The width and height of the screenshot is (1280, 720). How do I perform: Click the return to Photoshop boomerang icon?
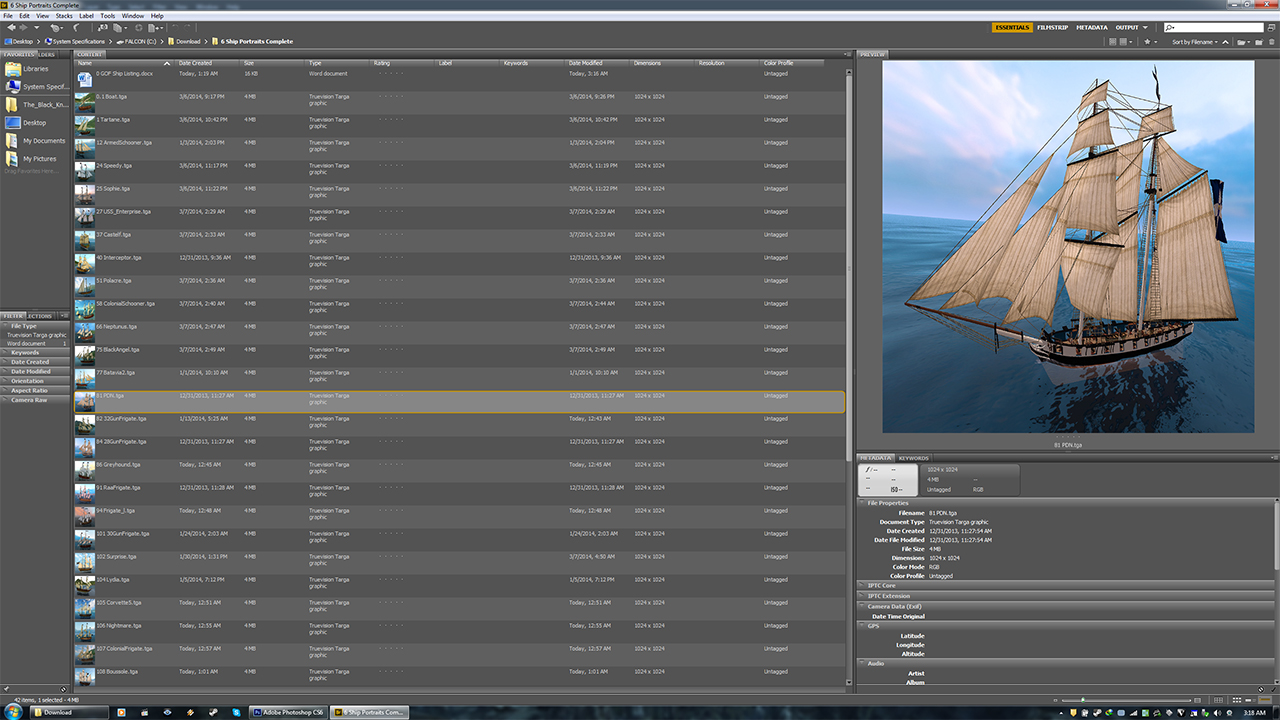tap(76, 28)
